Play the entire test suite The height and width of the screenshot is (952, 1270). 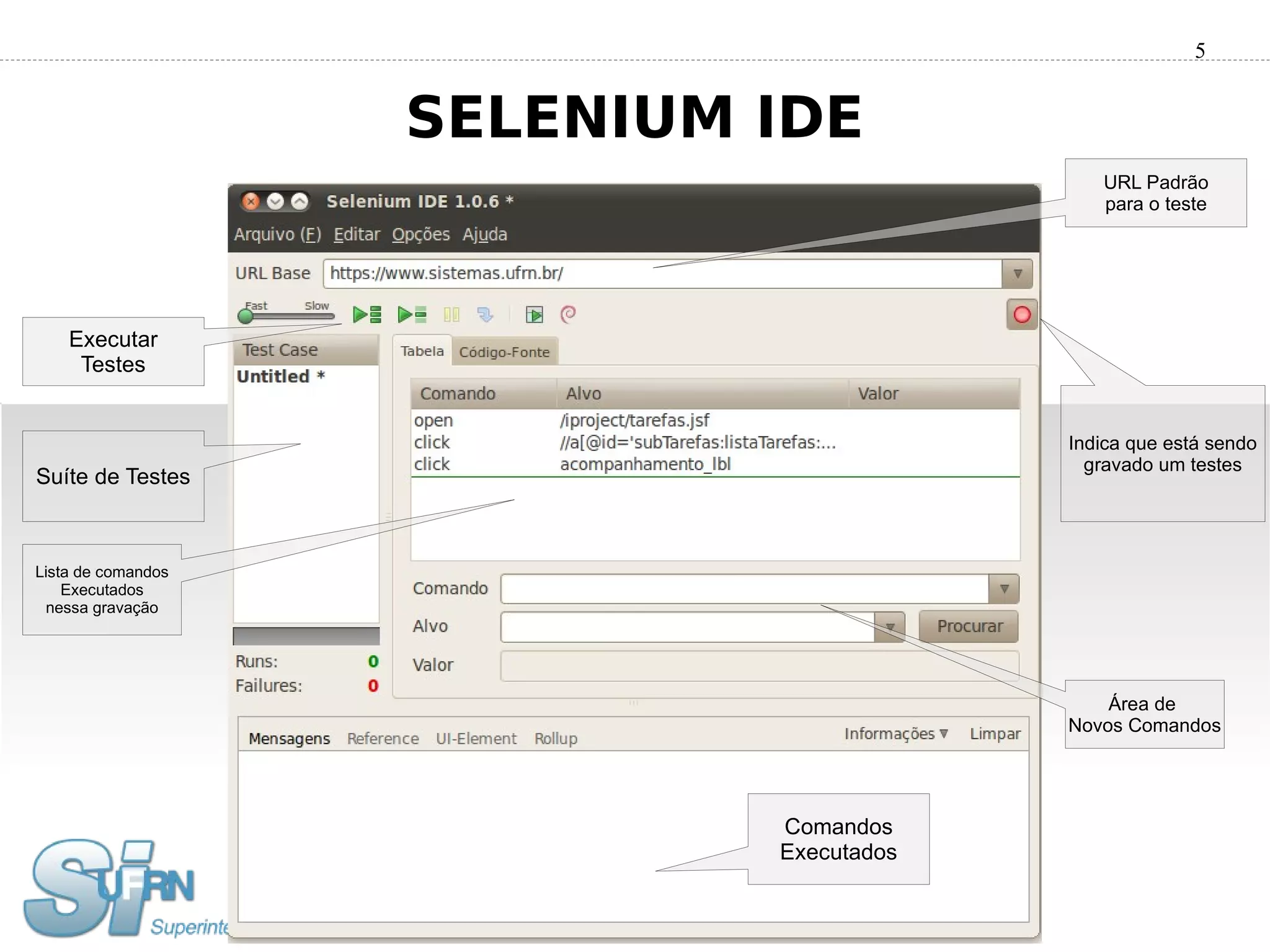point(366,314)
